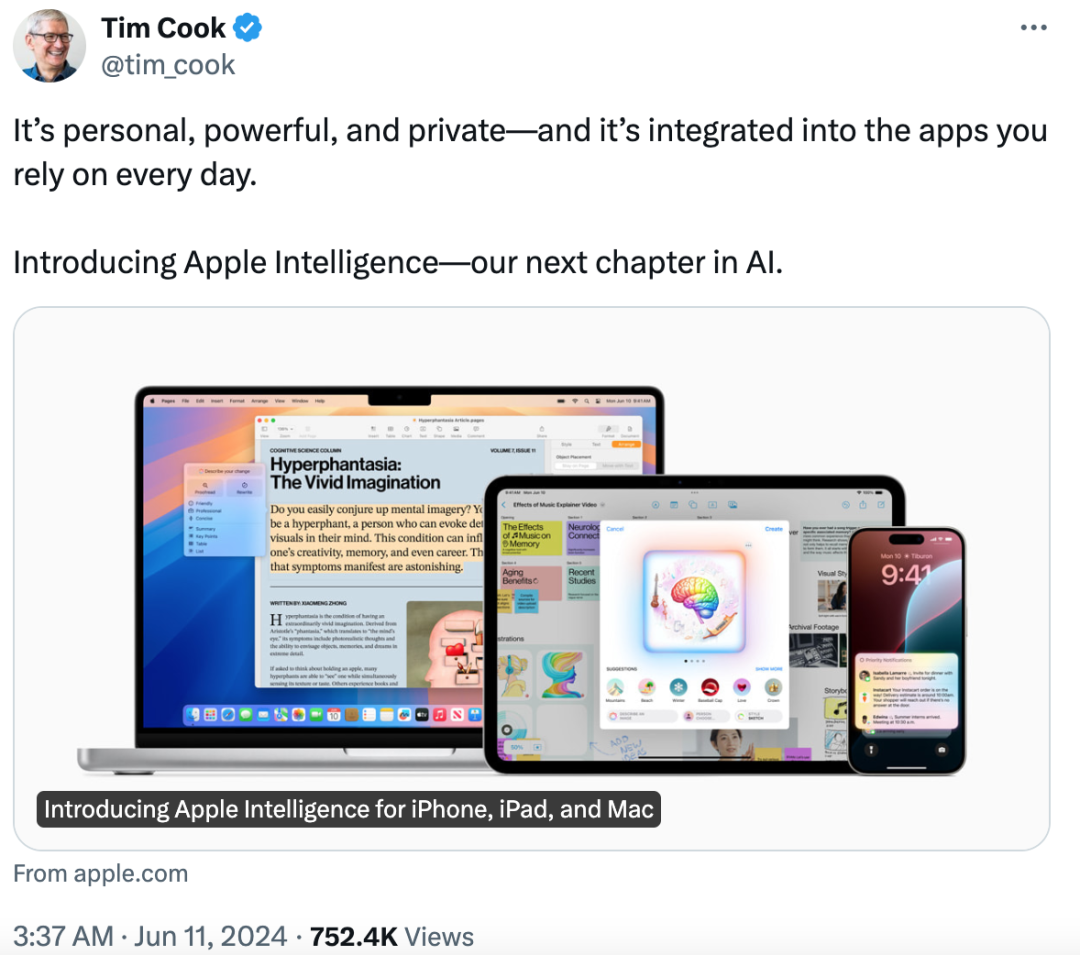
Task: Click the @tim_cook handle link
Action: point(168,65)
